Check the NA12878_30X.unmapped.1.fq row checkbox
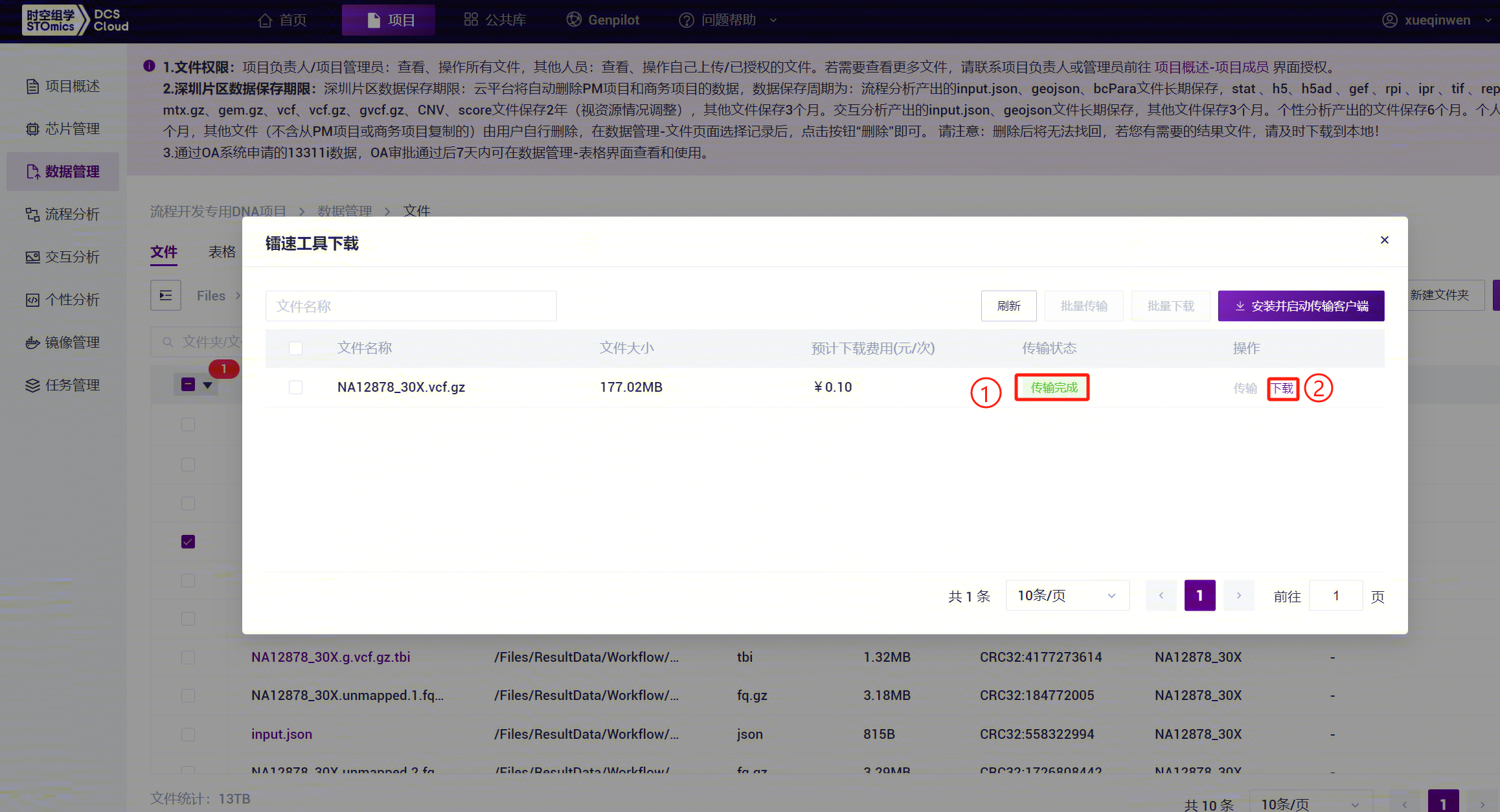 188,695
